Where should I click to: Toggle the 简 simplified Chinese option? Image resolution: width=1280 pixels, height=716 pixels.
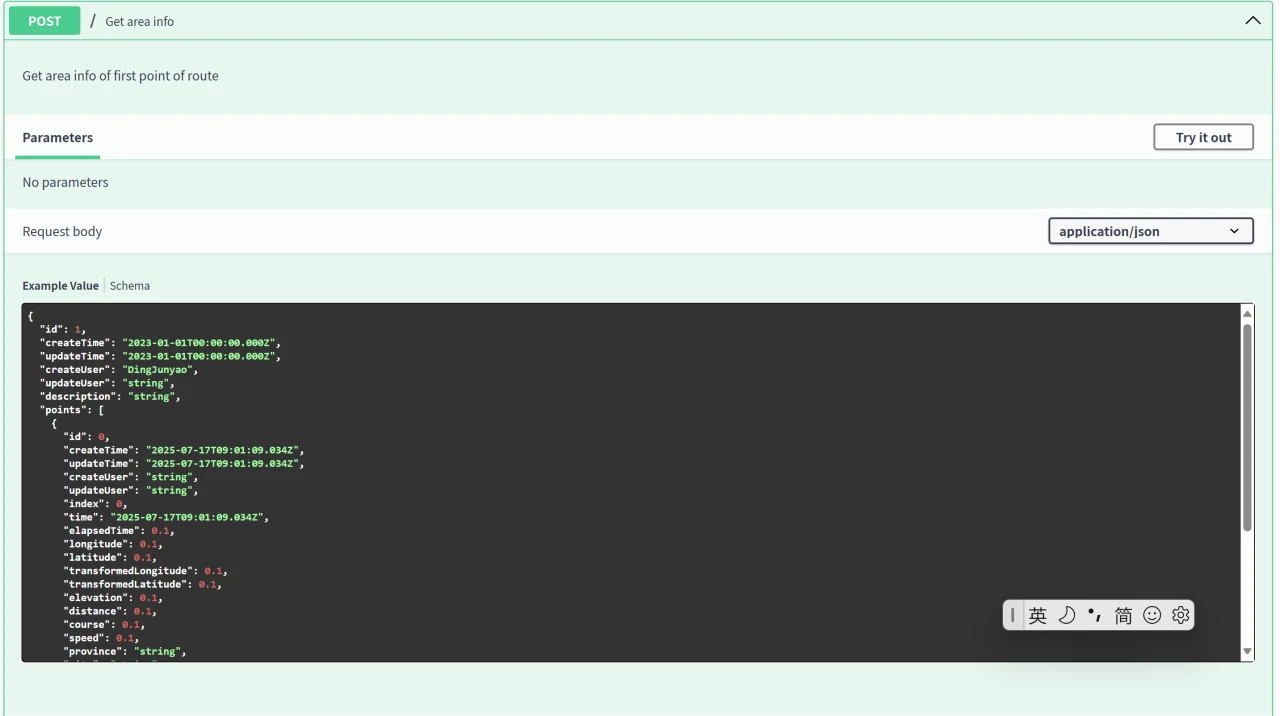(x=1123, y=616)
